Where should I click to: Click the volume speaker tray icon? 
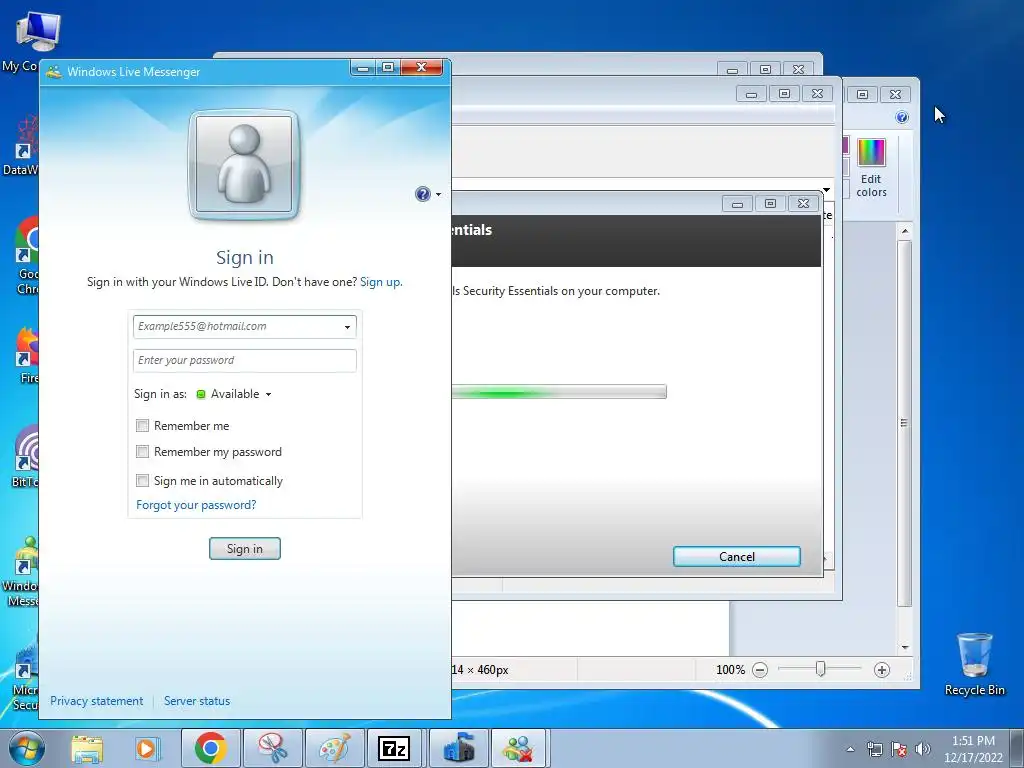922,749
